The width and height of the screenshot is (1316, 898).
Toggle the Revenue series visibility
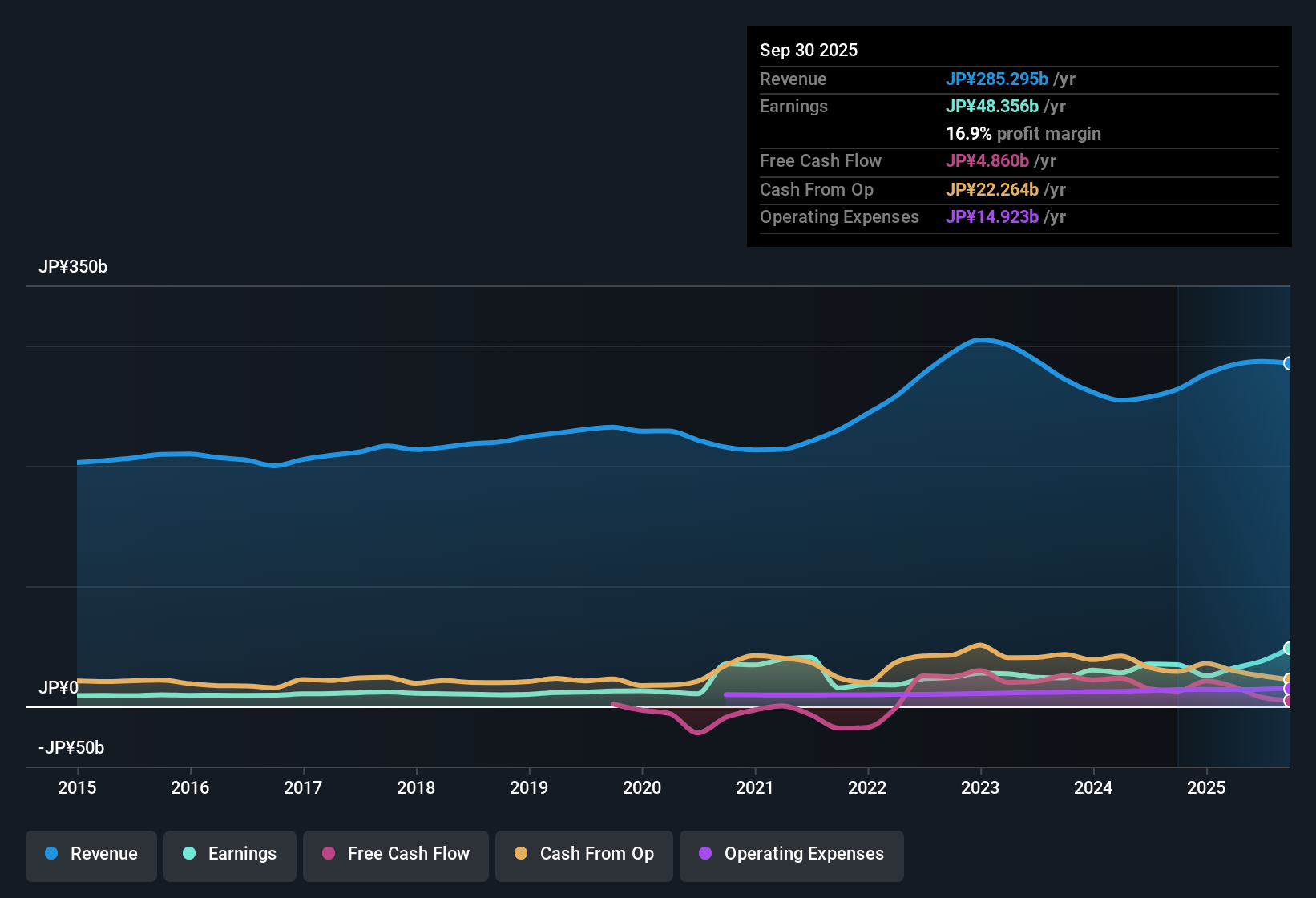pos(91,854)
